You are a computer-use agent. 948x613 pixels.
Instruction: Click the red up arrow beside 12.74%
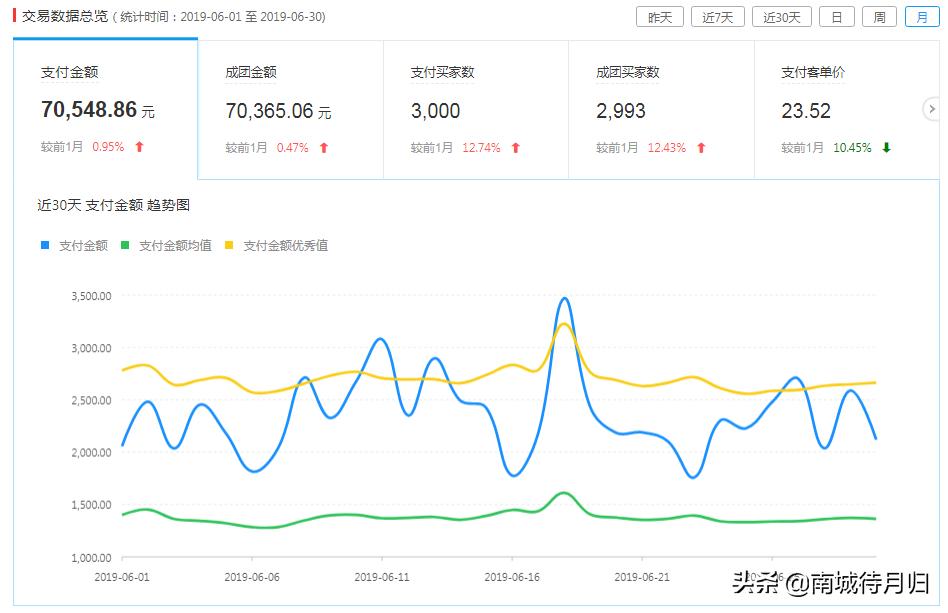514,146
